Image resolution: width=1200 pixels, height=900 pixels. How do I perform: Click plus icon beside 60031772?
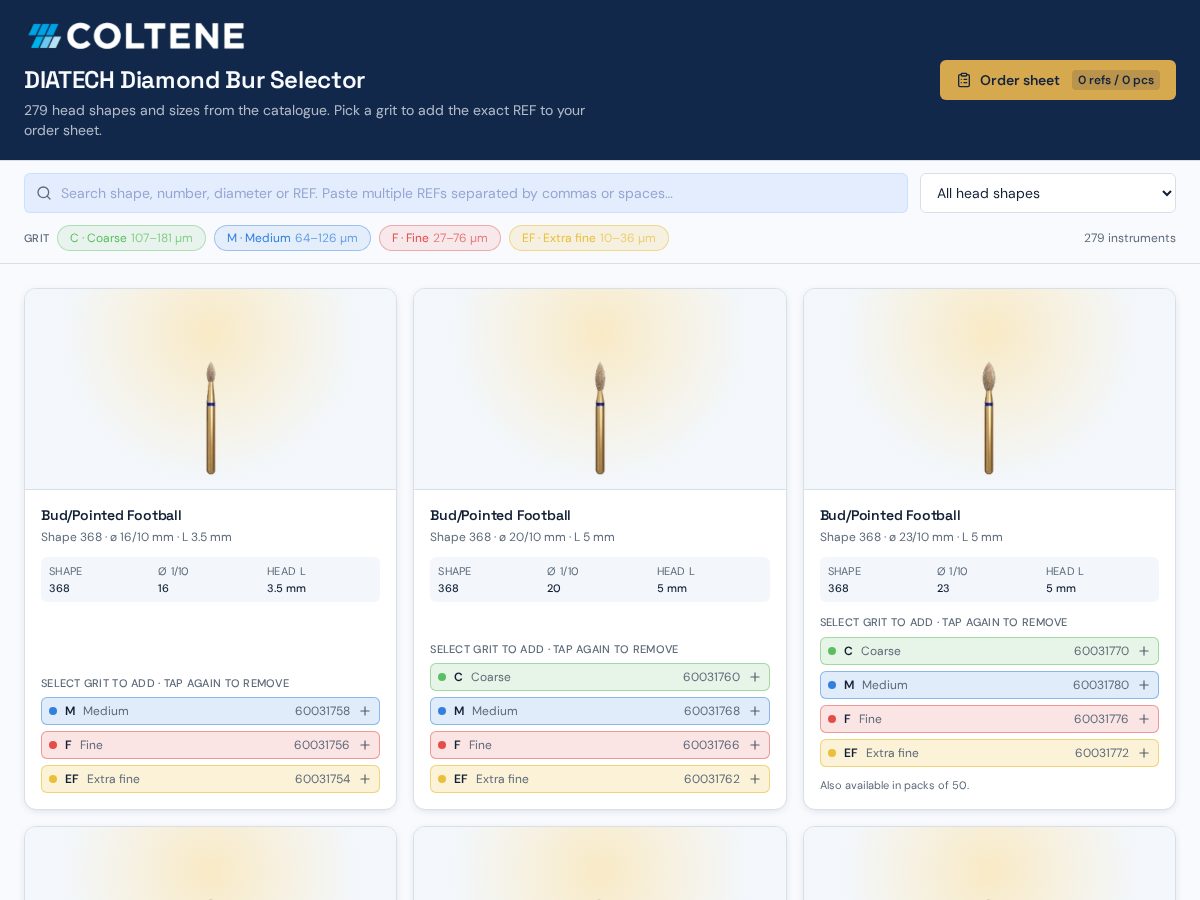tap(1144, 753)
